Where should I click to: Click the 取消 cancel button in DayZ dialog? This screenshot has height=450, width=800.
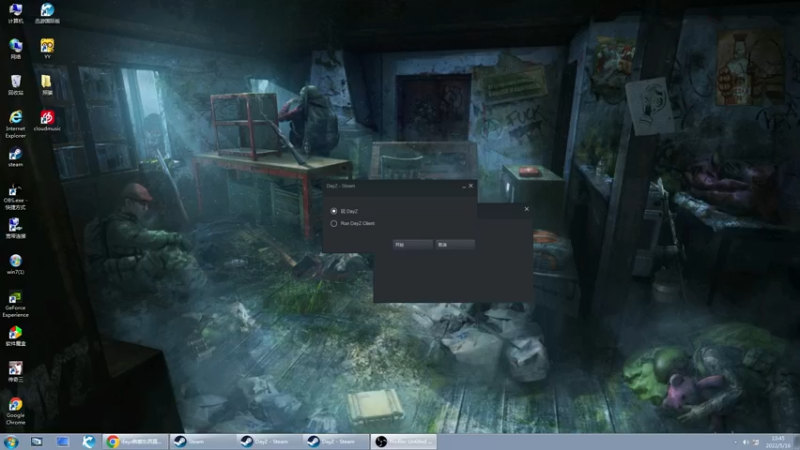(x=455, y=244)
